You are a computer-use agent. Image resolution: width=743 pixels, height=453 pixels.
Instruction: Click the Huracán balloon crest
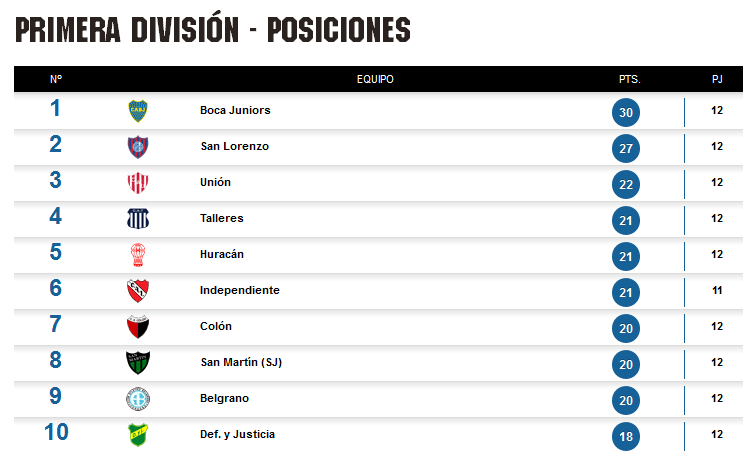(138, 254)
